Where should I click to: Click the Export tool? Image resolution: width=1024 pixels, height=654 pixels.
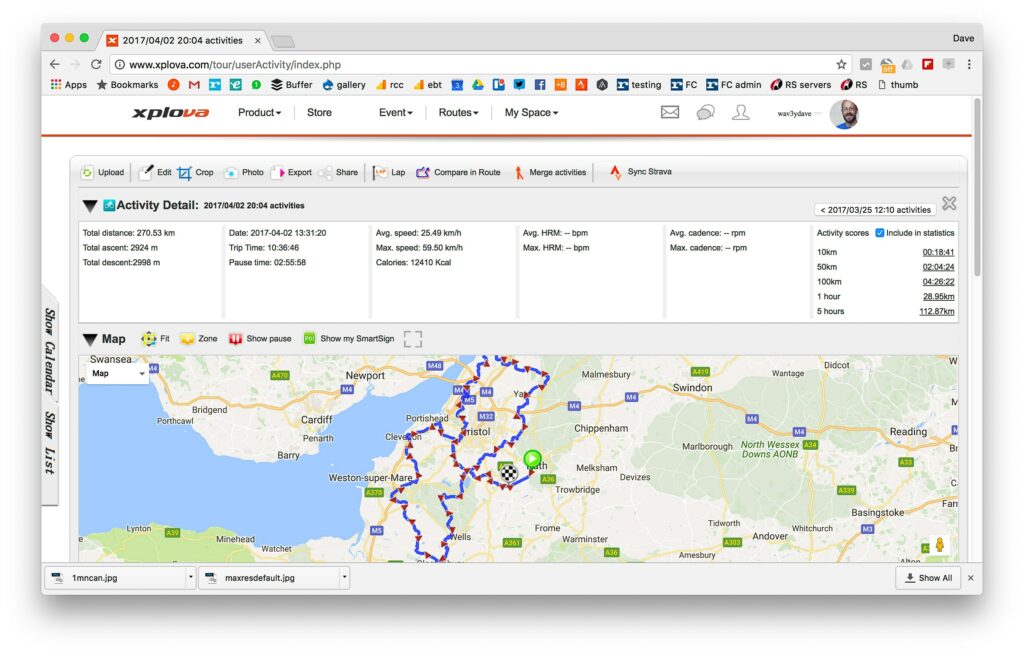(x=278, y=172)
